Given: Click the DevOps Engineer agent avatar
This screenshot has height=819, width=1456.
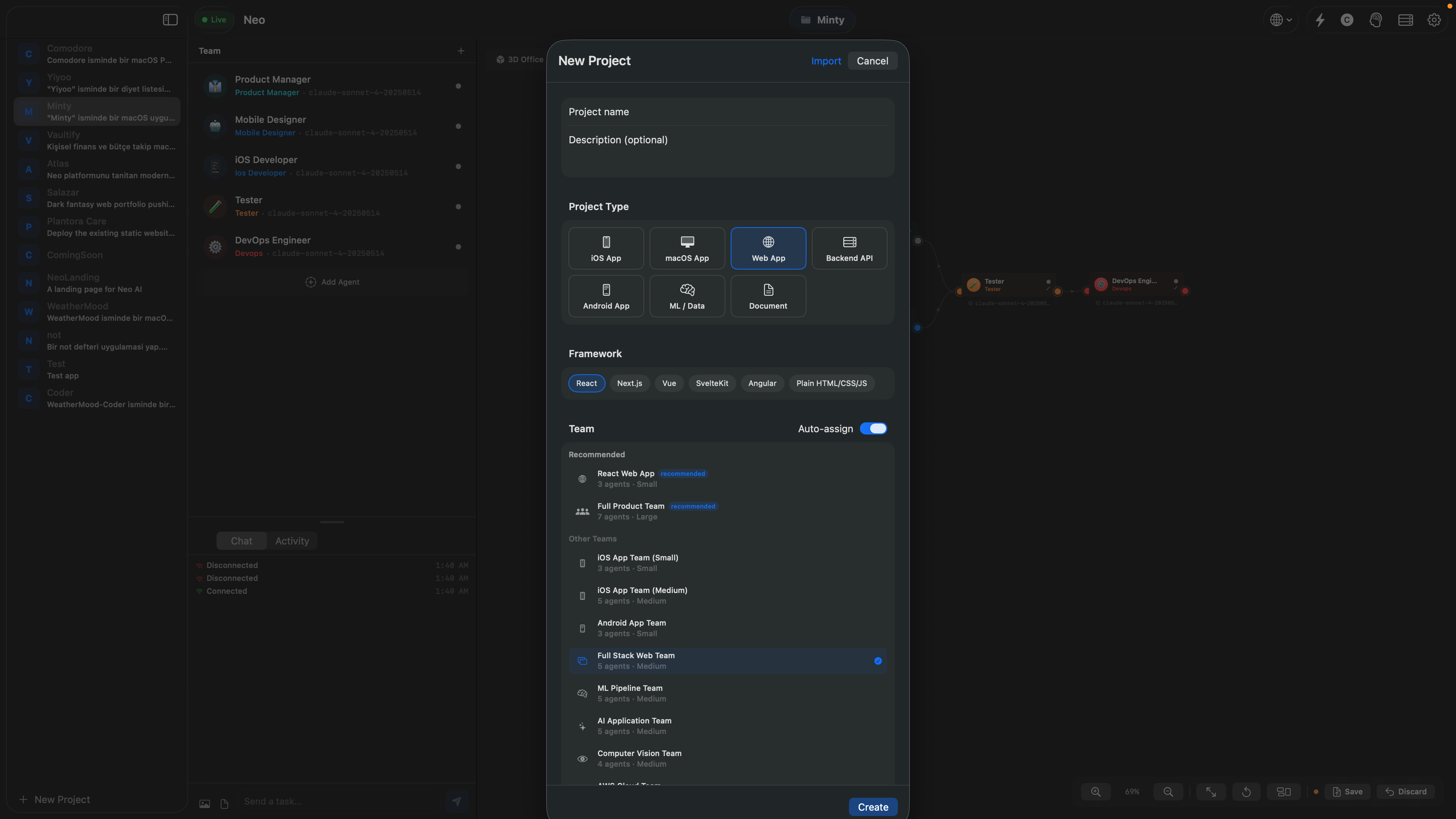Looking at the screenshot, I should pyautogui.click(x=215, y=246).
